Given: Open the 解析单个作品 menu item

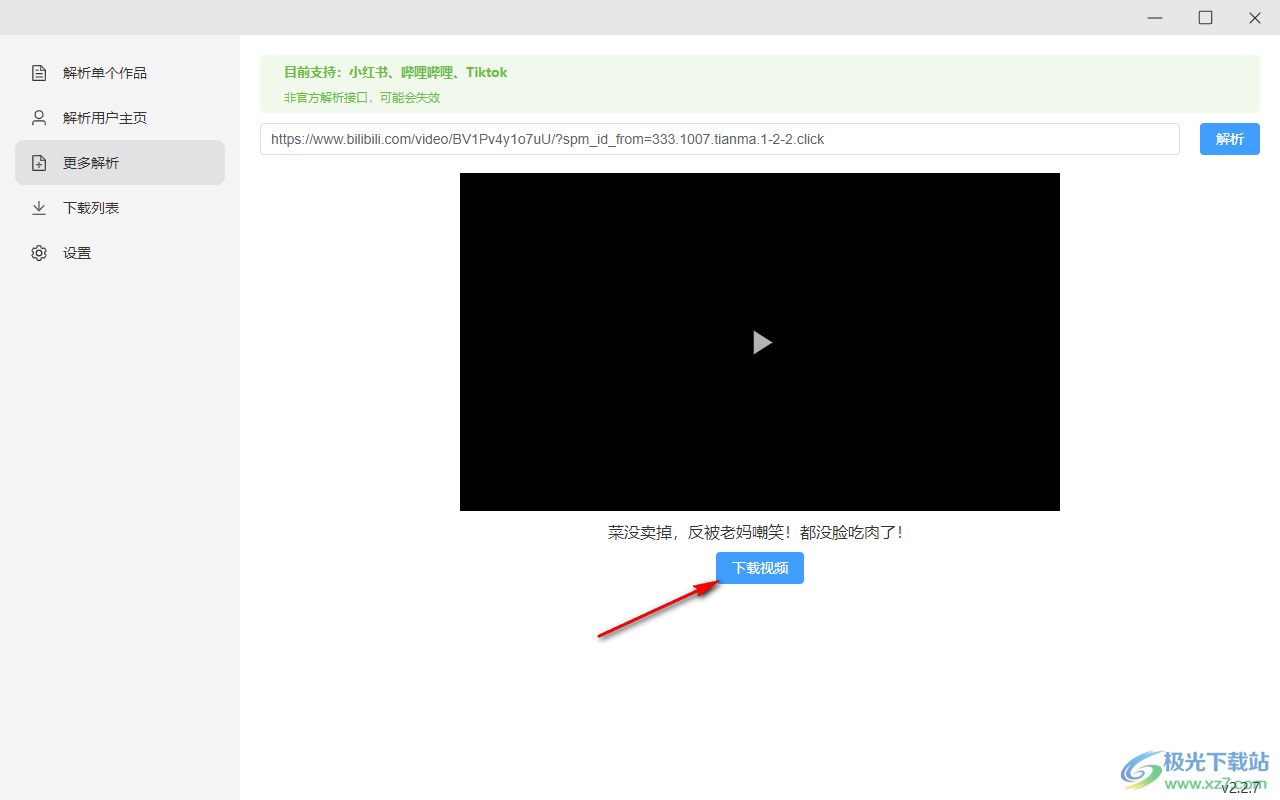Looking at the screenshot, I should click(x=120, y=73).
